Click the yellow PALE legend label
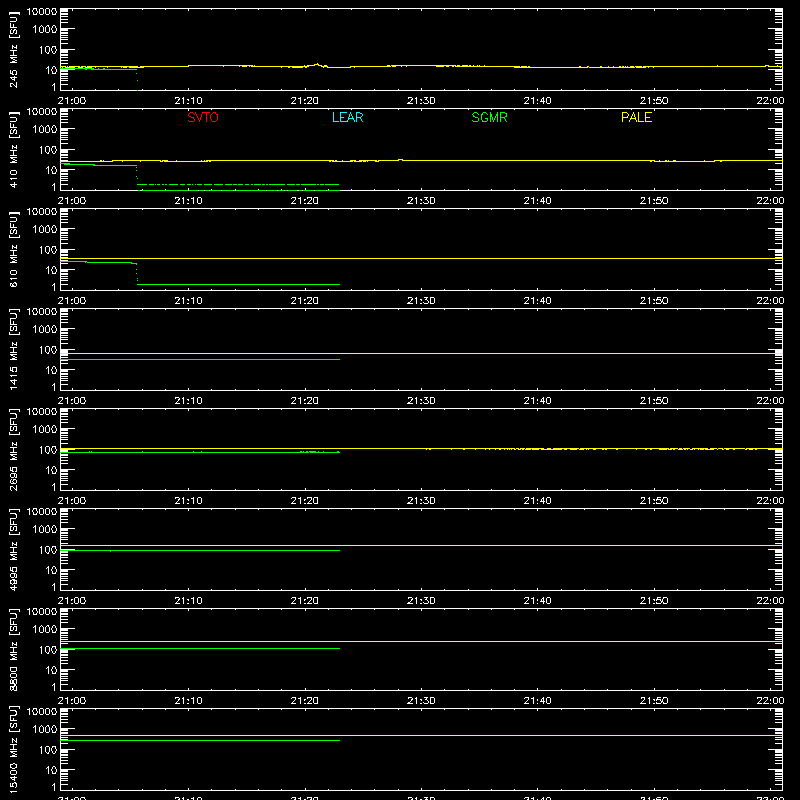 tap(636, 117)
